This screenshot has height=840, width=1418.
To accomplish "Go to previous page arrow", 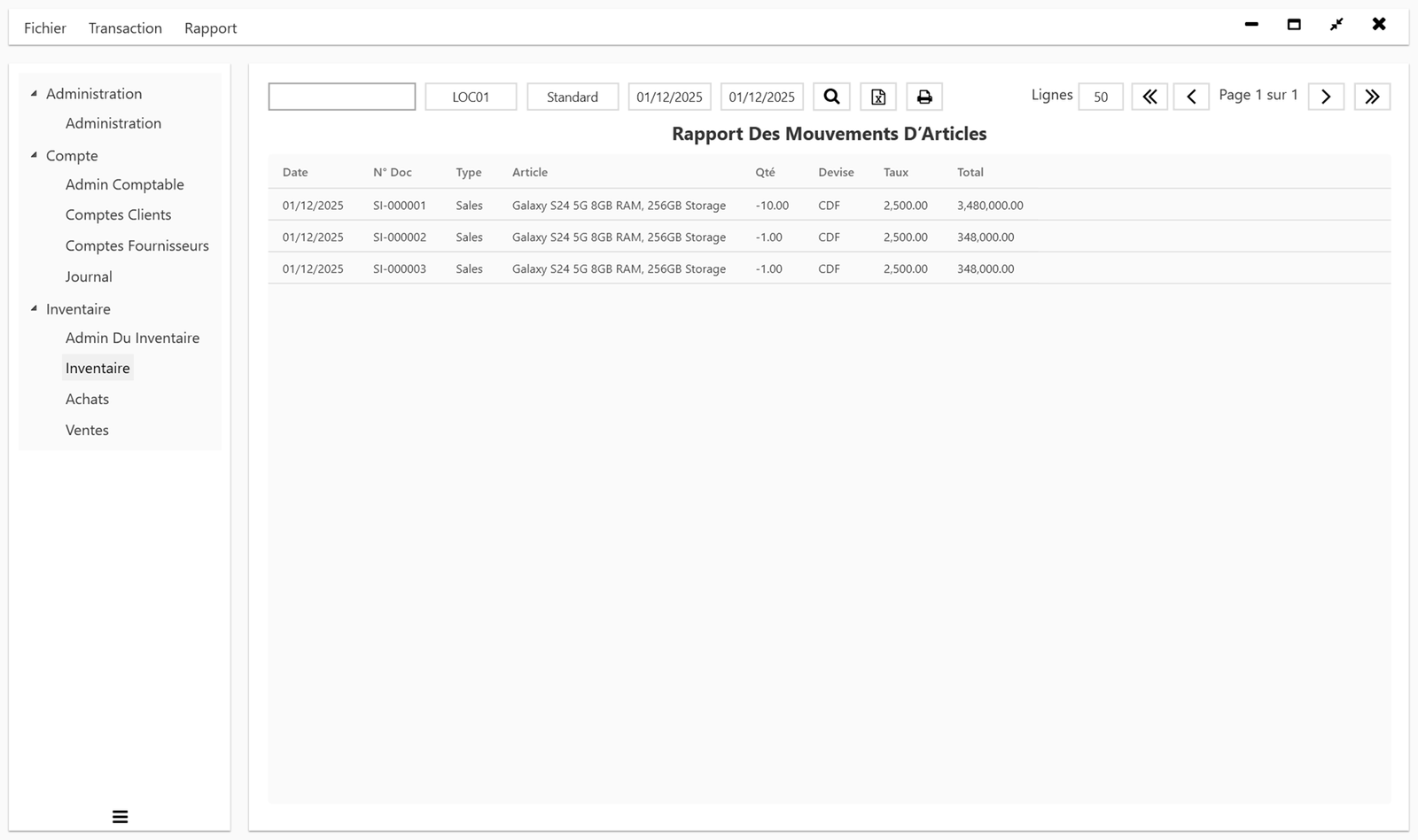I will tap(1191, 96).
